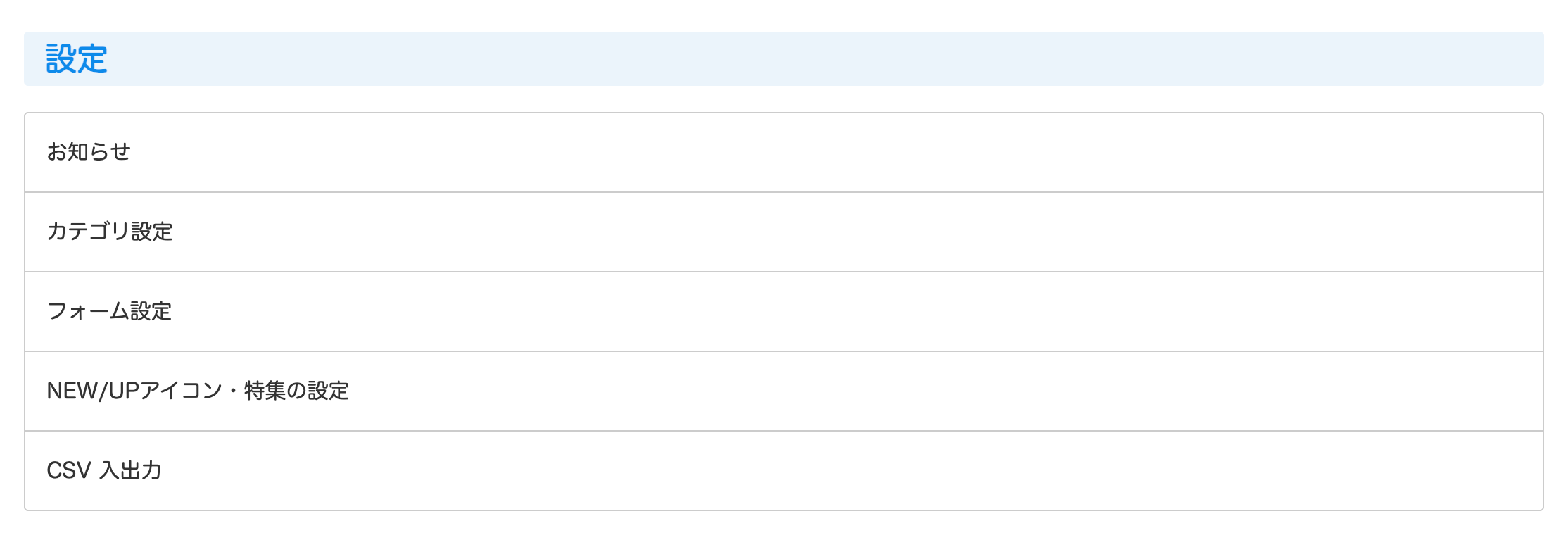Click the 設定 page heading
The width and height of the screenshot is (1568, 540).
pos(77,59)
